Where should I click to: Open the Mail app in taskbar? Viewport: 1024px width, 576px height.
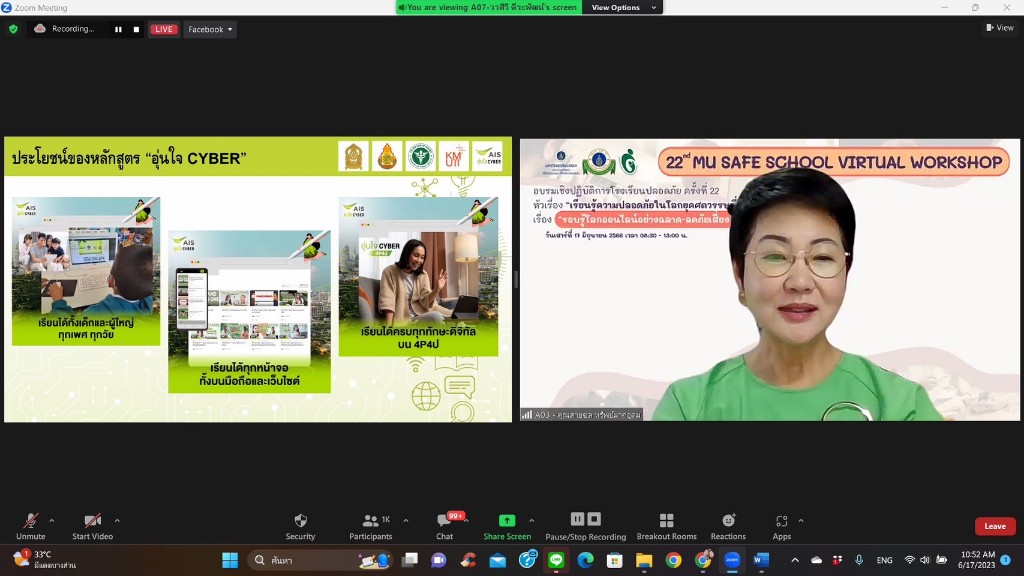[x=498, y=560]
